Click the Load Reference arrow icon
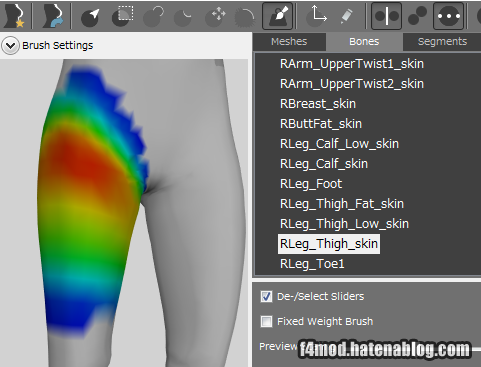Image resolution: width=481 pixels, height=367 pixels. pyautogui.click(x=53, y=16)
